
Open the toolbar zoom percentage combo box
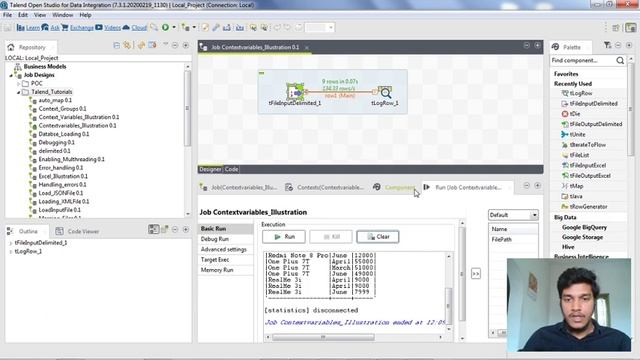click(x=320, y=27)
